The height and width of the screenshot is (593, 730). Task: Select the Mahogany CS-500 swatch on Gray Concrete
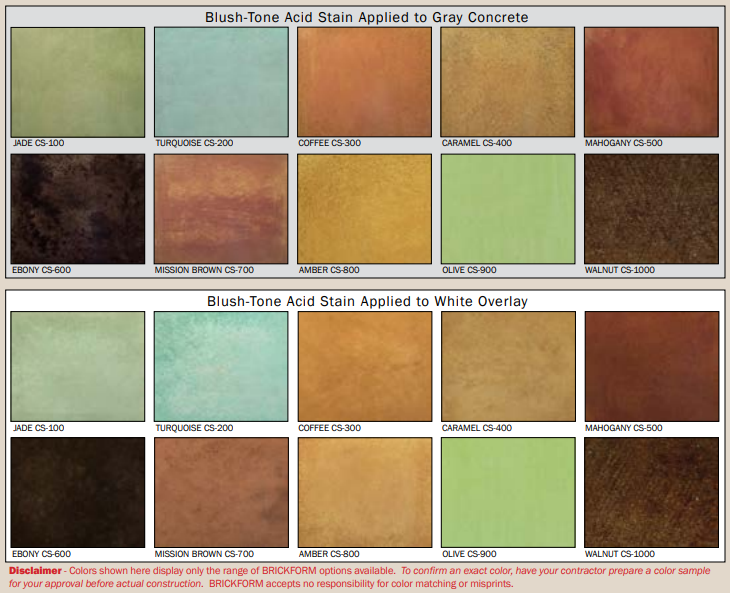coord(651,82)
